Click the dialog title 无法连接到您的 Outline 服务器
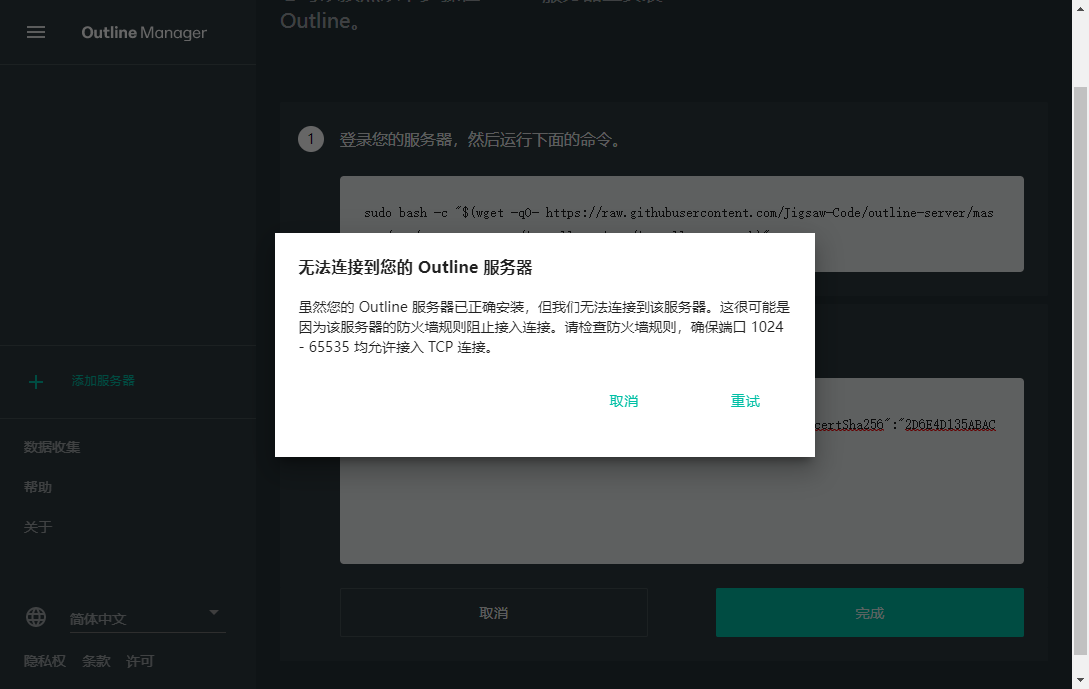 [415, 267]
